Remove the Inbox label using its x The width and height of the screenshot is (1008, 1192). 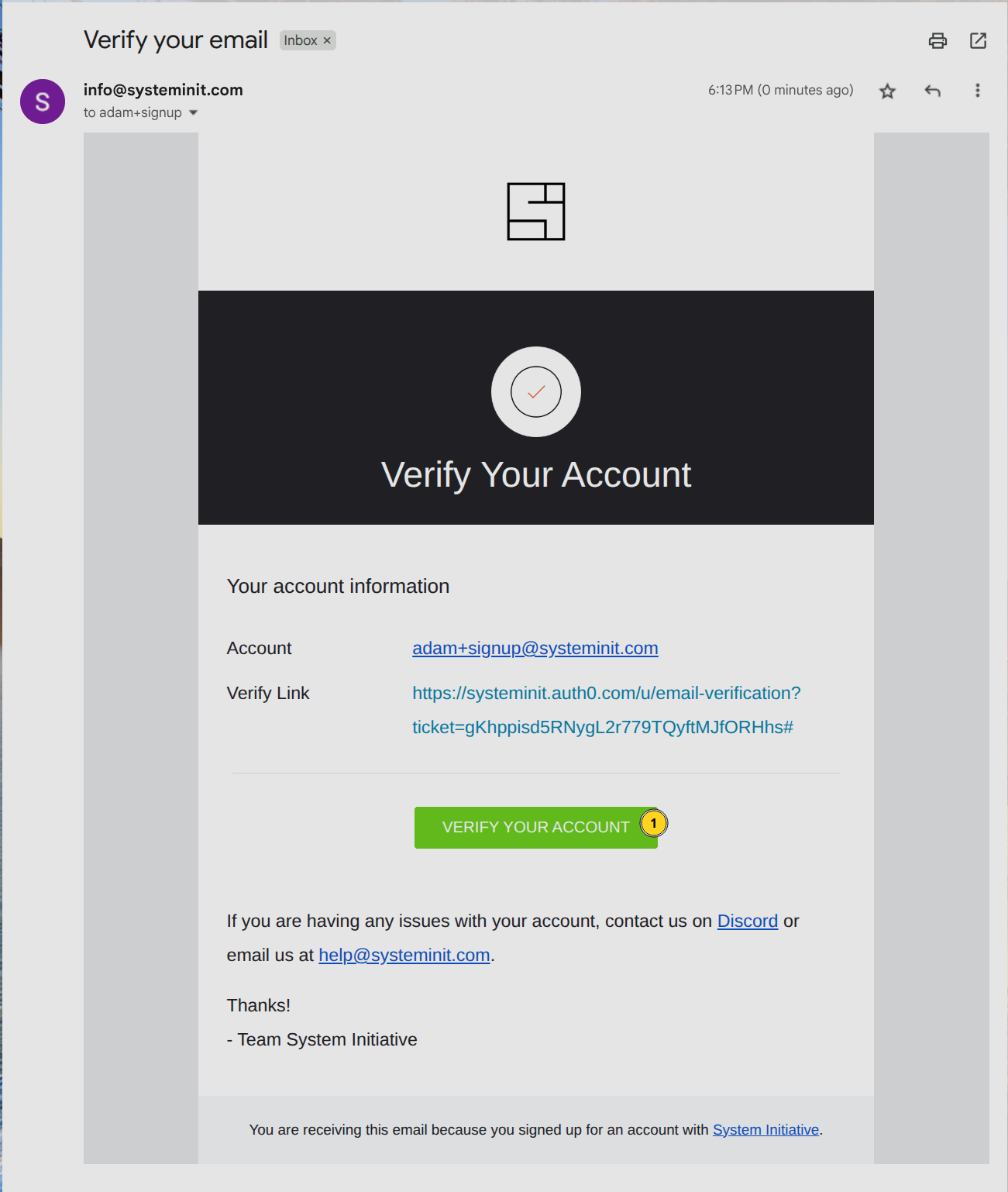click(x=327, y=41)
